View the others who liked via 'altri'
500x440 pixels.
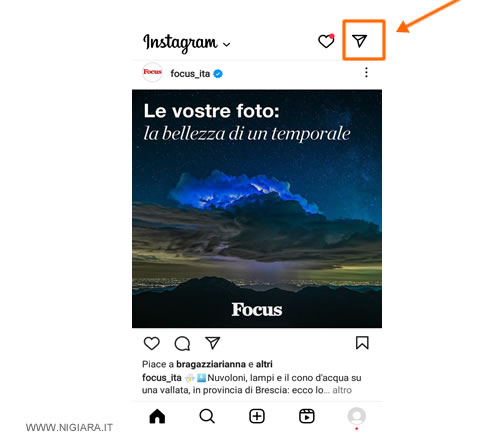(x=264, y=364)
